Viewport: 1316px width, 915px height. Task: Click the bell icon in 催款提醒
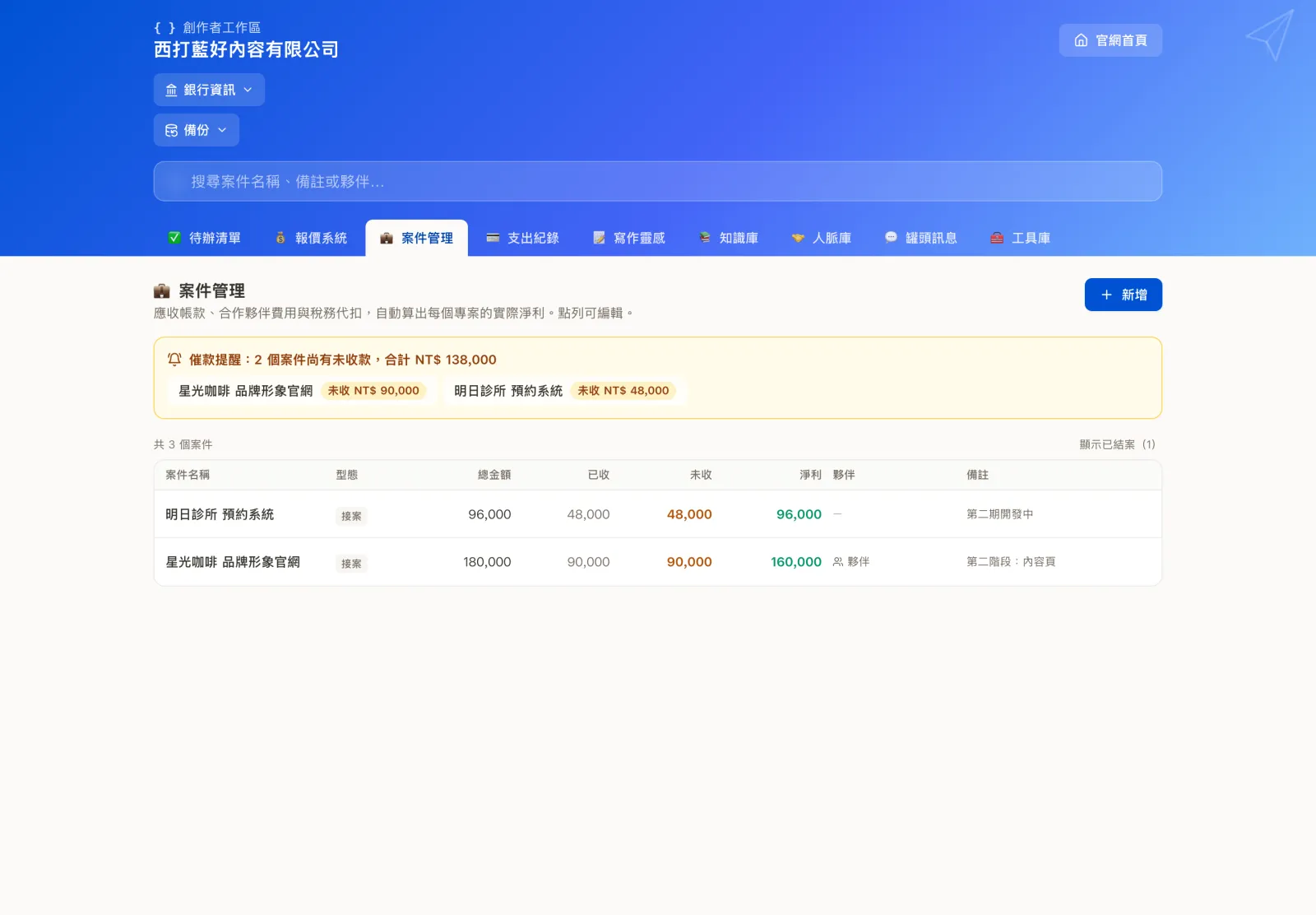[174, 360]
